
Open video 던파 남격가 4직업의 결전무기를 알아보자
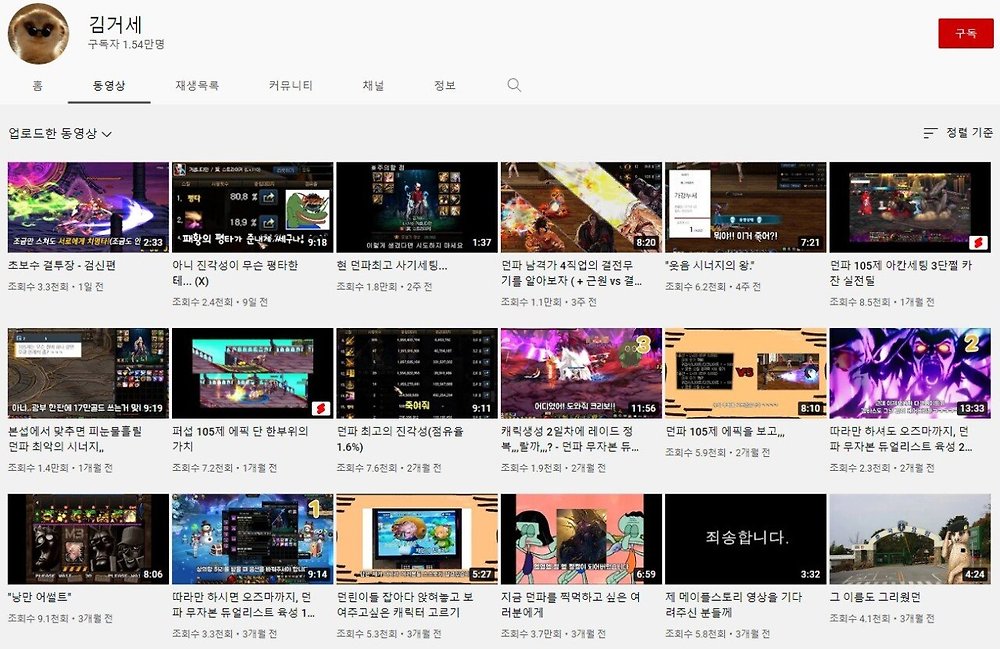(571, 273)
